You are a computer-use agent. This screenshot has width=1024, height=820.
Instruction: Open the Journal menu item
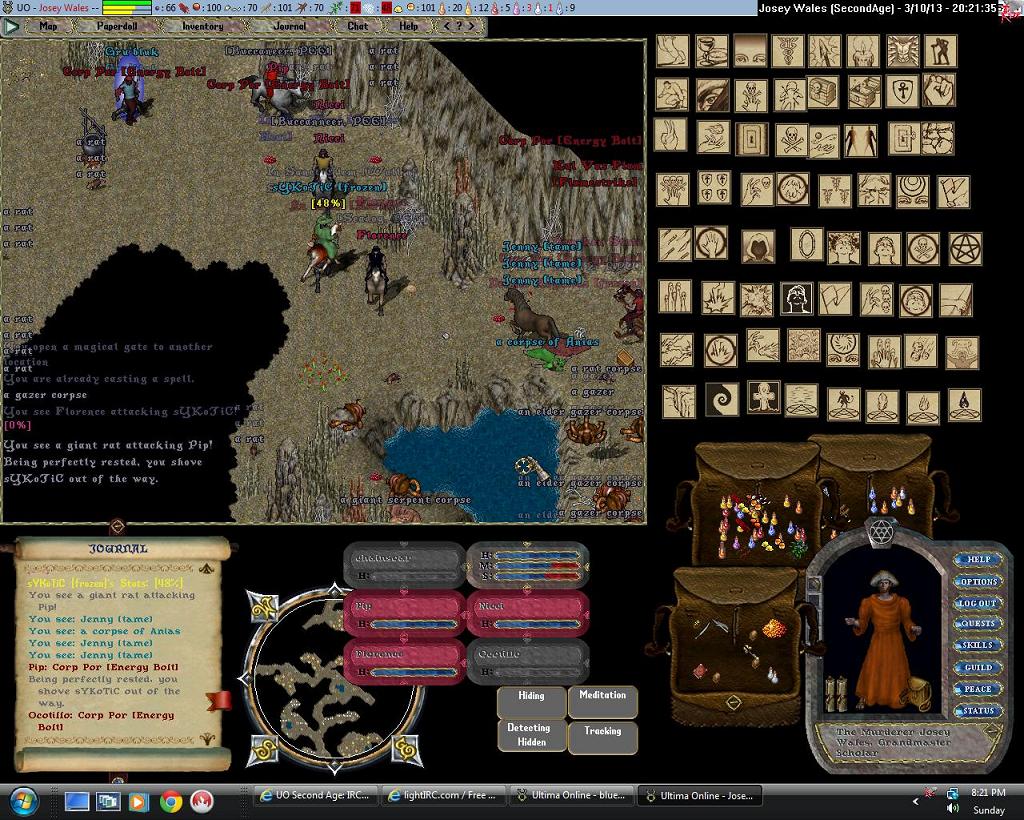point(290,27)
